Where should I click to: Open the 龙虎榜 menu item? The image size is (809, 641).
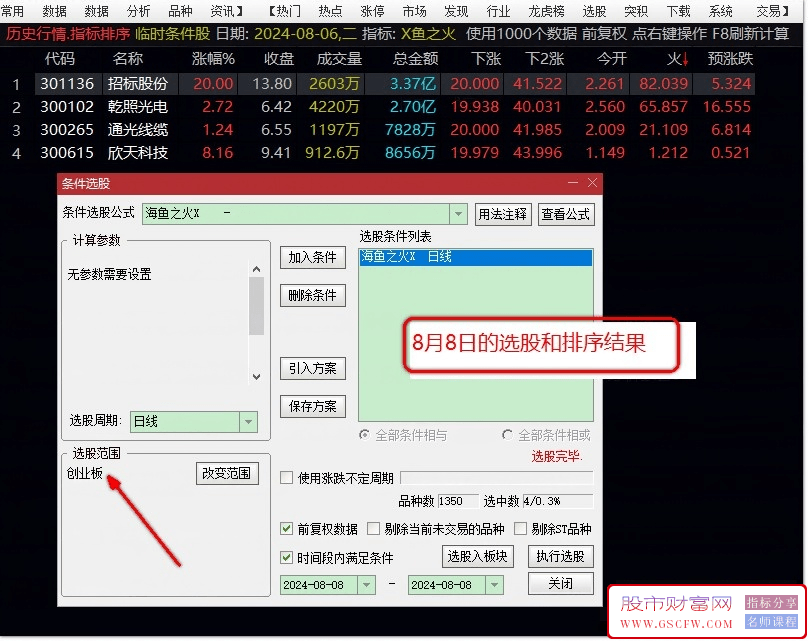point(546,11)
